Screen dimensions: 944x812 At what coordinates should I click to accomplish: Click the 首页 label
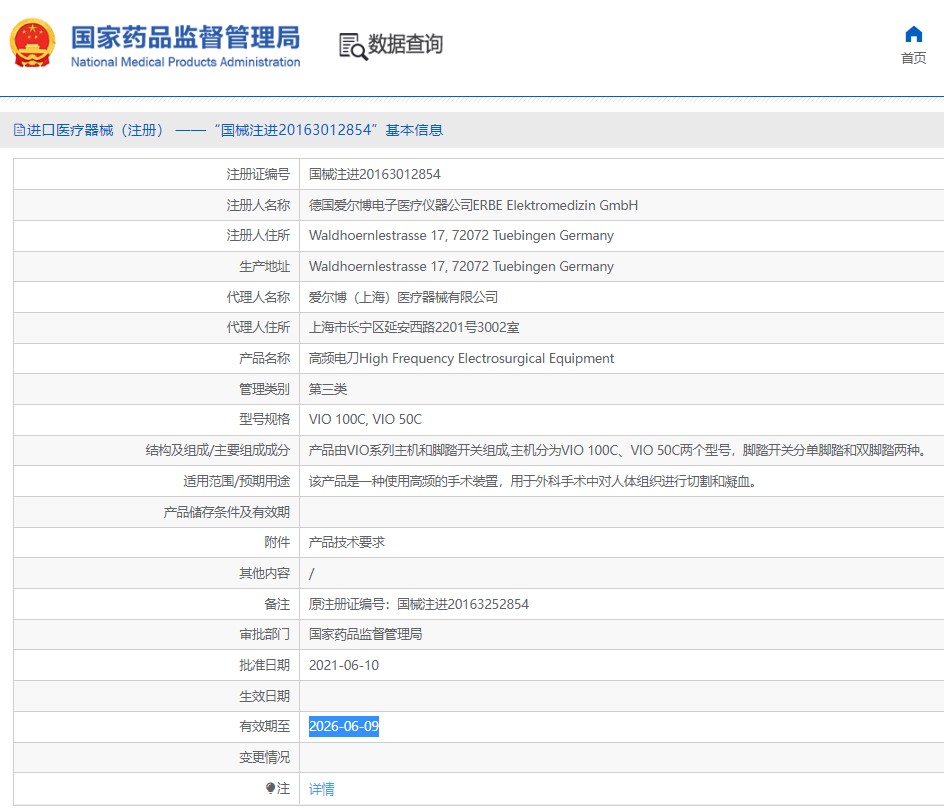[913, 58]
